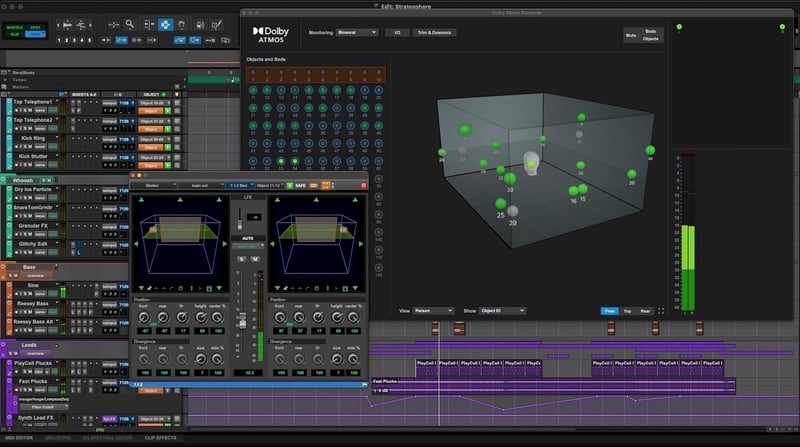The height and width of the screenshot is (447, 800).
Task: Close the panner plugin window with red button
Action: point(135,176)
